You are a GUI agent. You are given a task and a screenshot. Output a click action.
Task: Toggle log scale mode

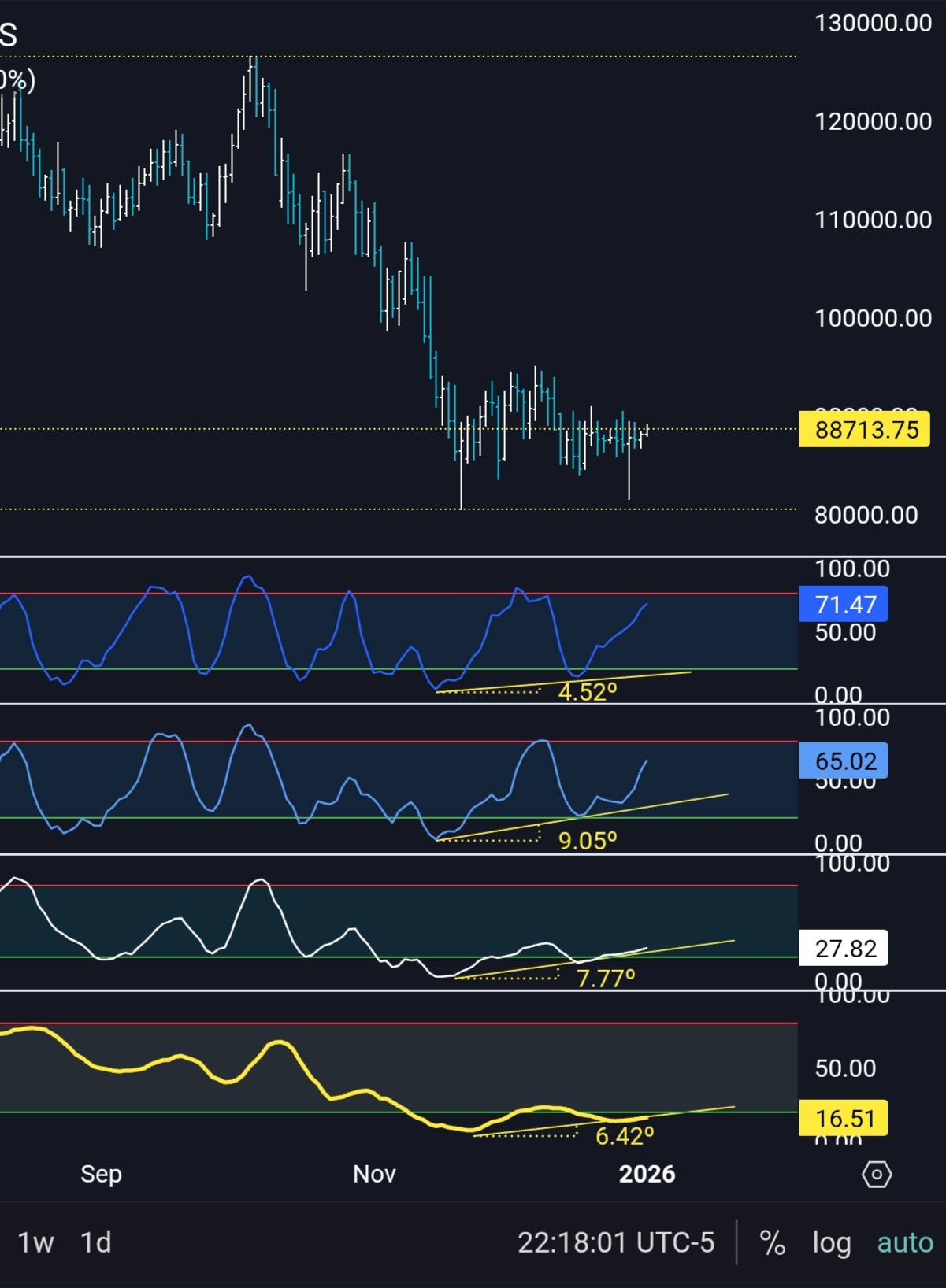point(832,1243)
